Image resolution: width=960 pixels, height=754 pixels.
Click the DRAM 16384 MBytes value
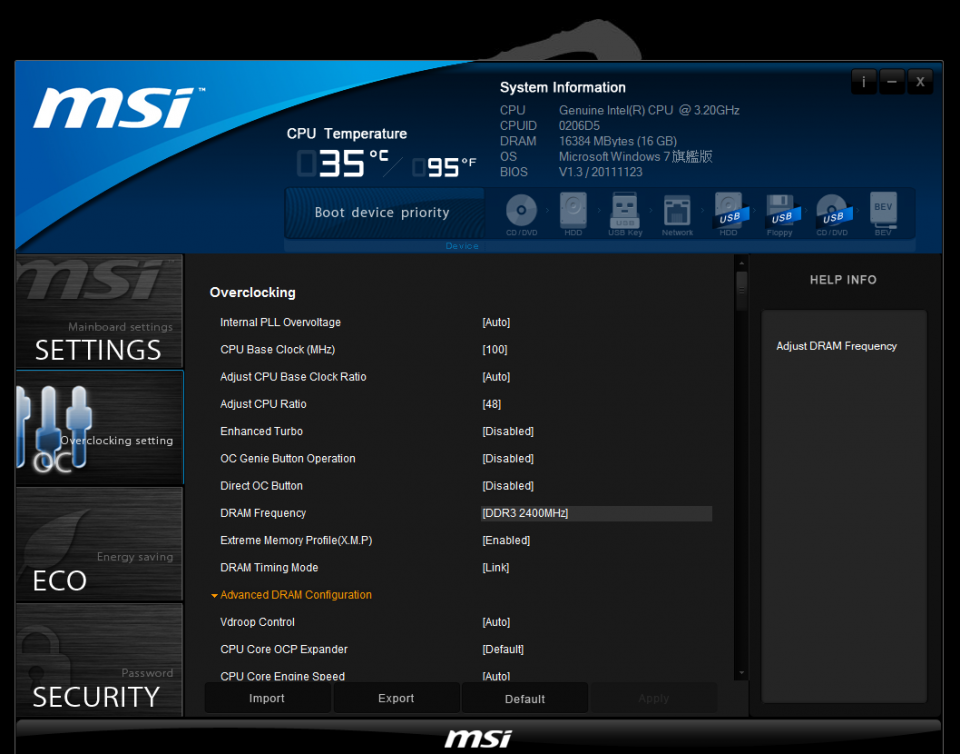tap(618, 141)
